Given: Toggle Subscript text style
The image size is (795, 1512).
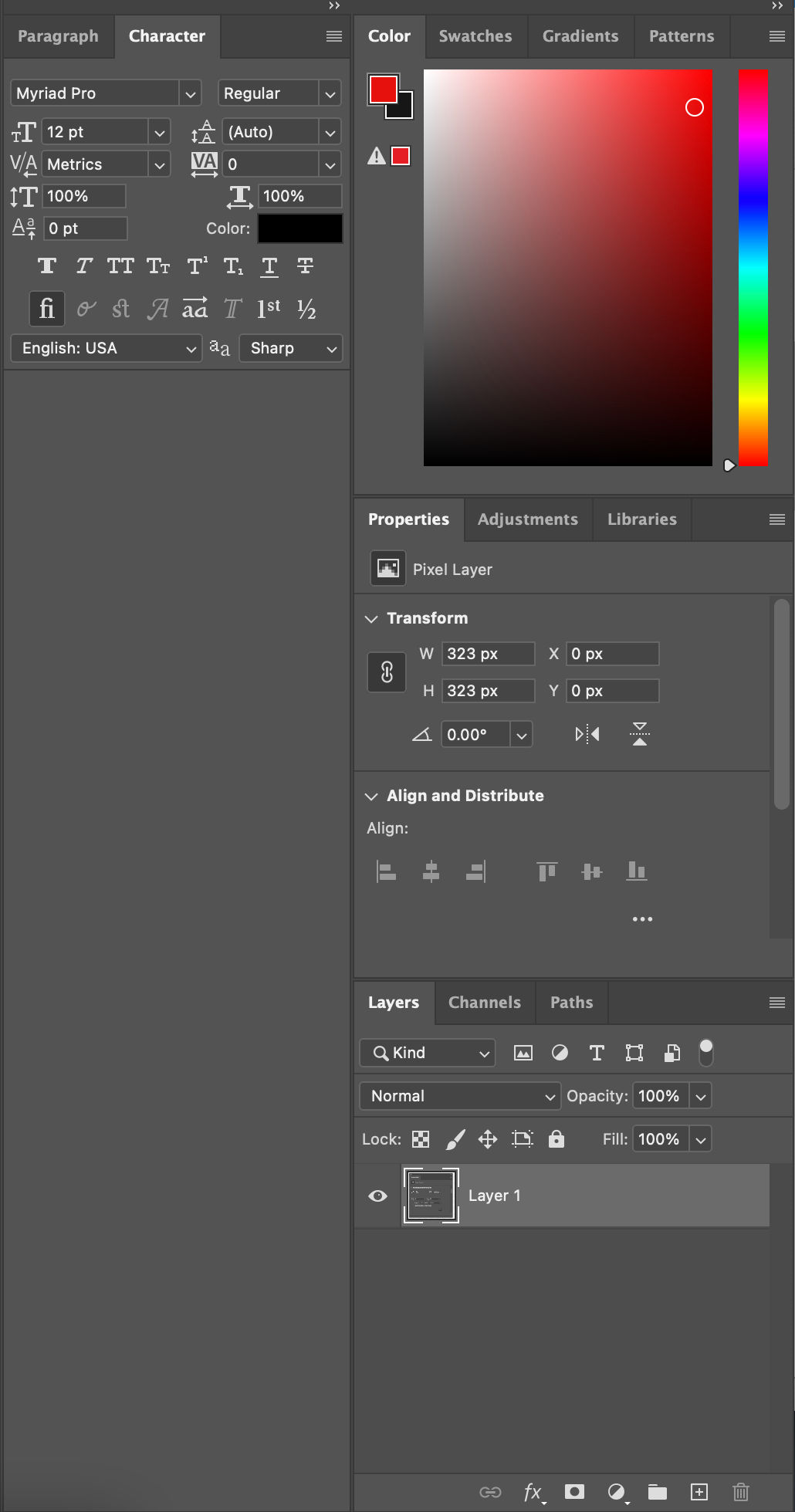Looking at the screenshot, I should (x=233, y=266).
